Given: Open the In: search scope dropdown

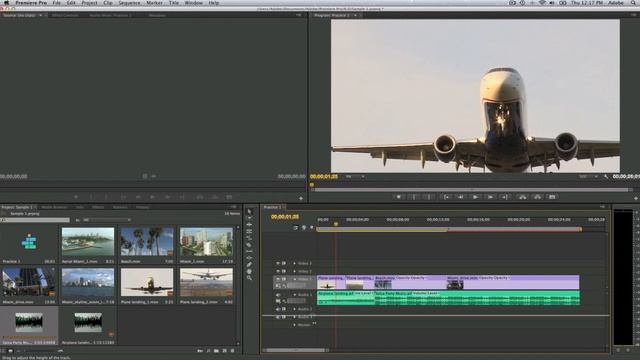Looking at the screenshot, I should click(107, 220).
